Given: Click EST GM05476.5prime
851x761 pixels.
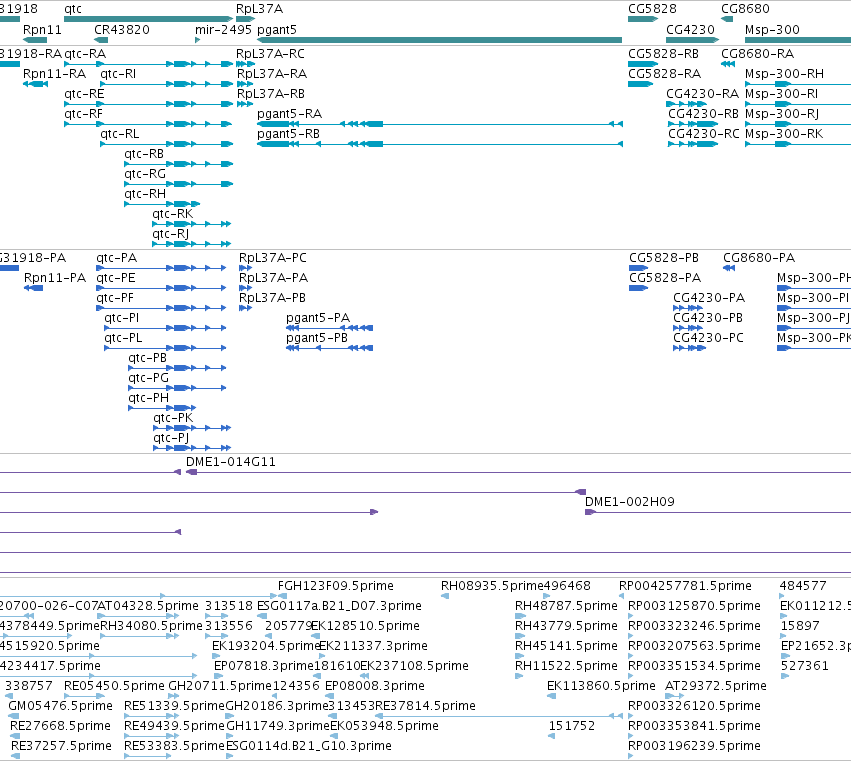Looking at the screenshot, I should [60, 706].
